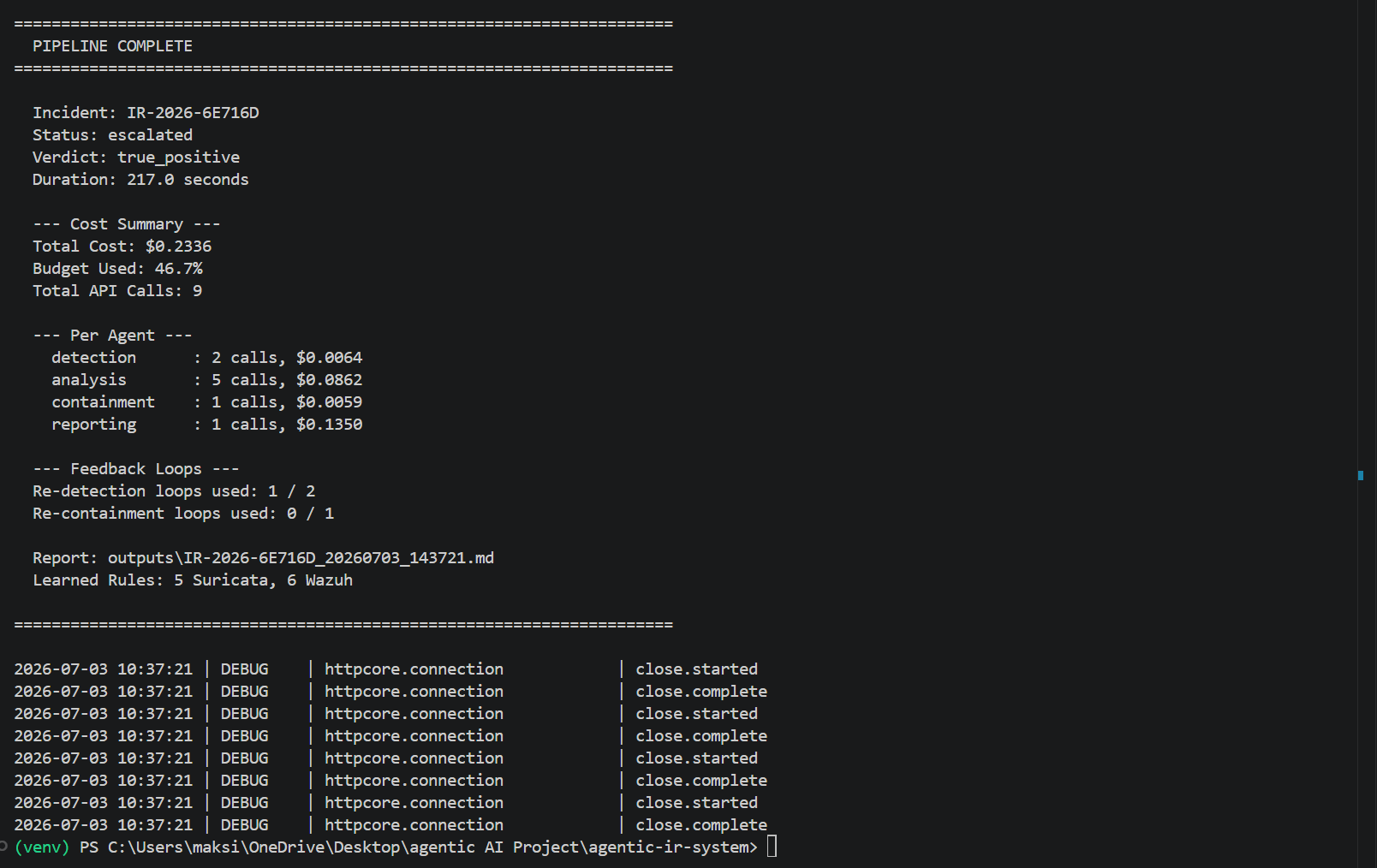Click the Duration 217.0 seconds line
The height and width of the screenshot is (868, 1377).
(x=140, y=180)
